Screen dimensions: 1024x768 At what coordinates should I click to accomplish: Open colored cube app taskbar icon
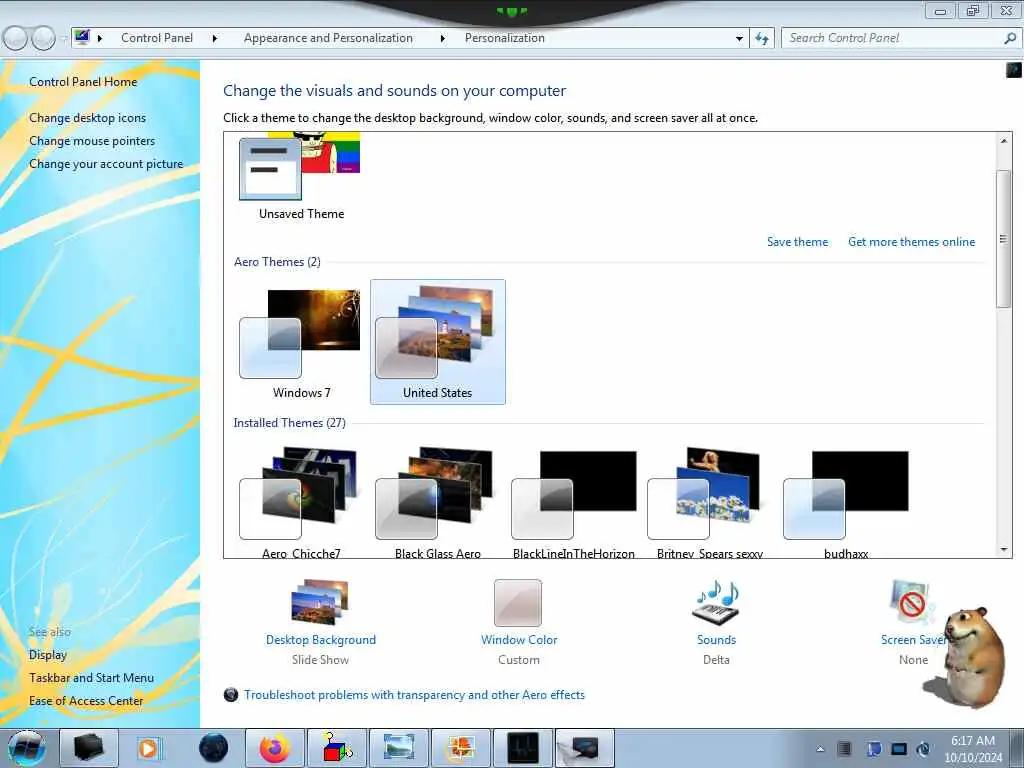(336, 748)
